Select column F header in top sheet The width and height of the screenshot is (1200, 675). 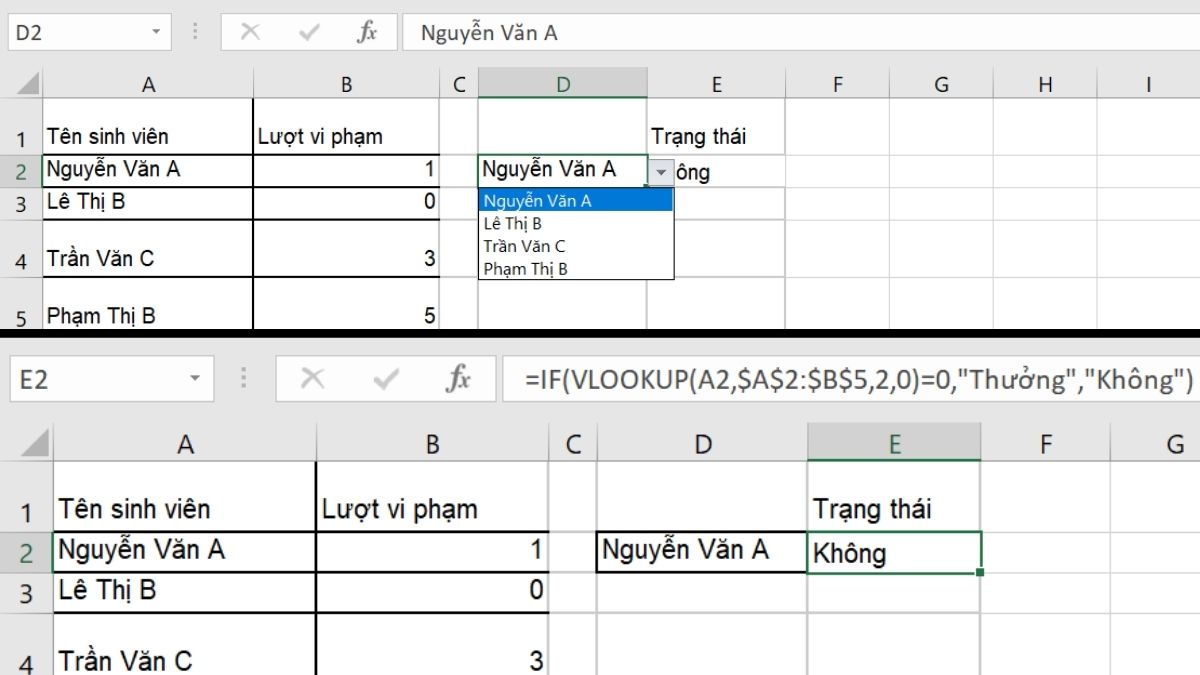(x=838, y=84)
